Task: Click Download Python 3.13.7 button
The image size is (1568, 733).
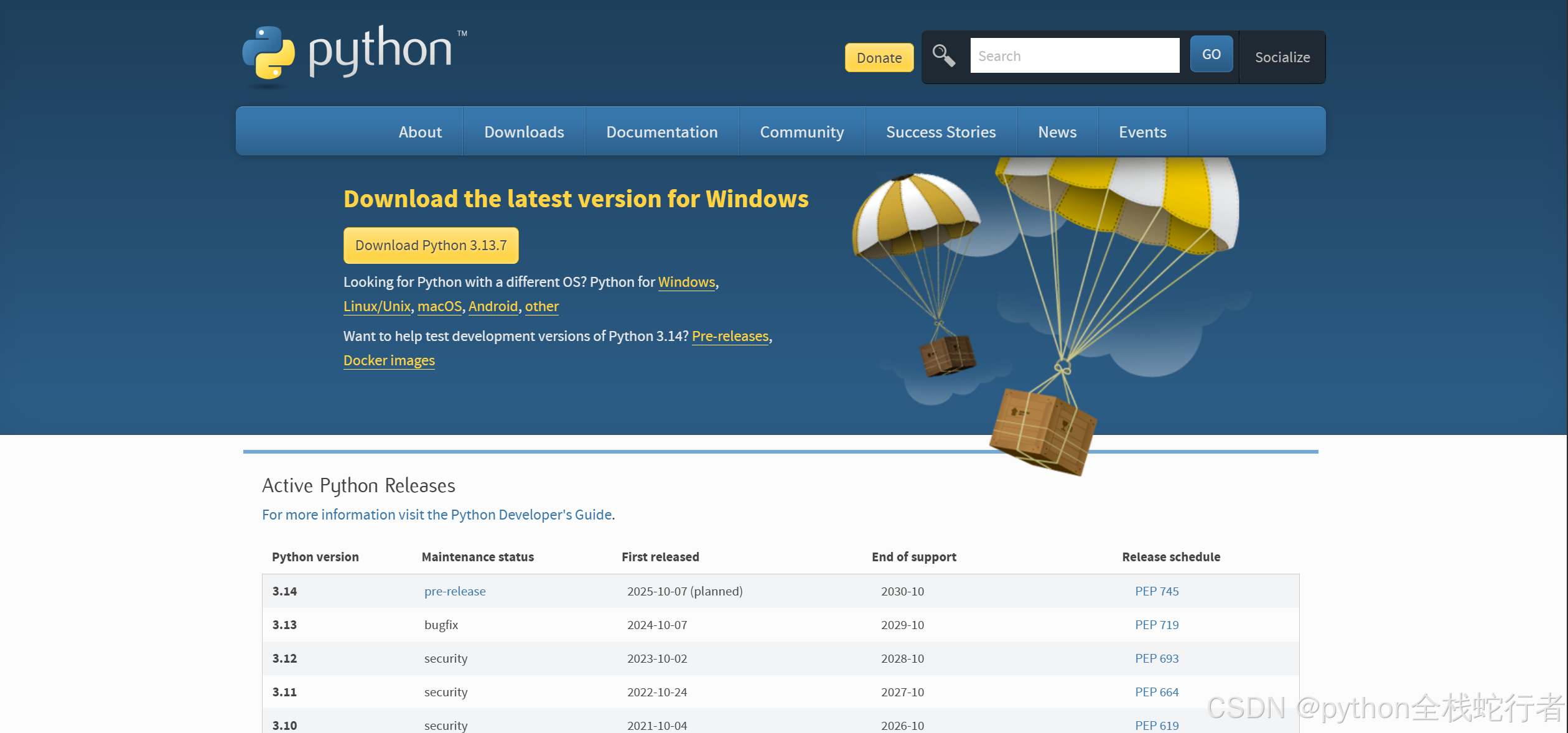Action: pyautogui.click(x=431, y=245)
